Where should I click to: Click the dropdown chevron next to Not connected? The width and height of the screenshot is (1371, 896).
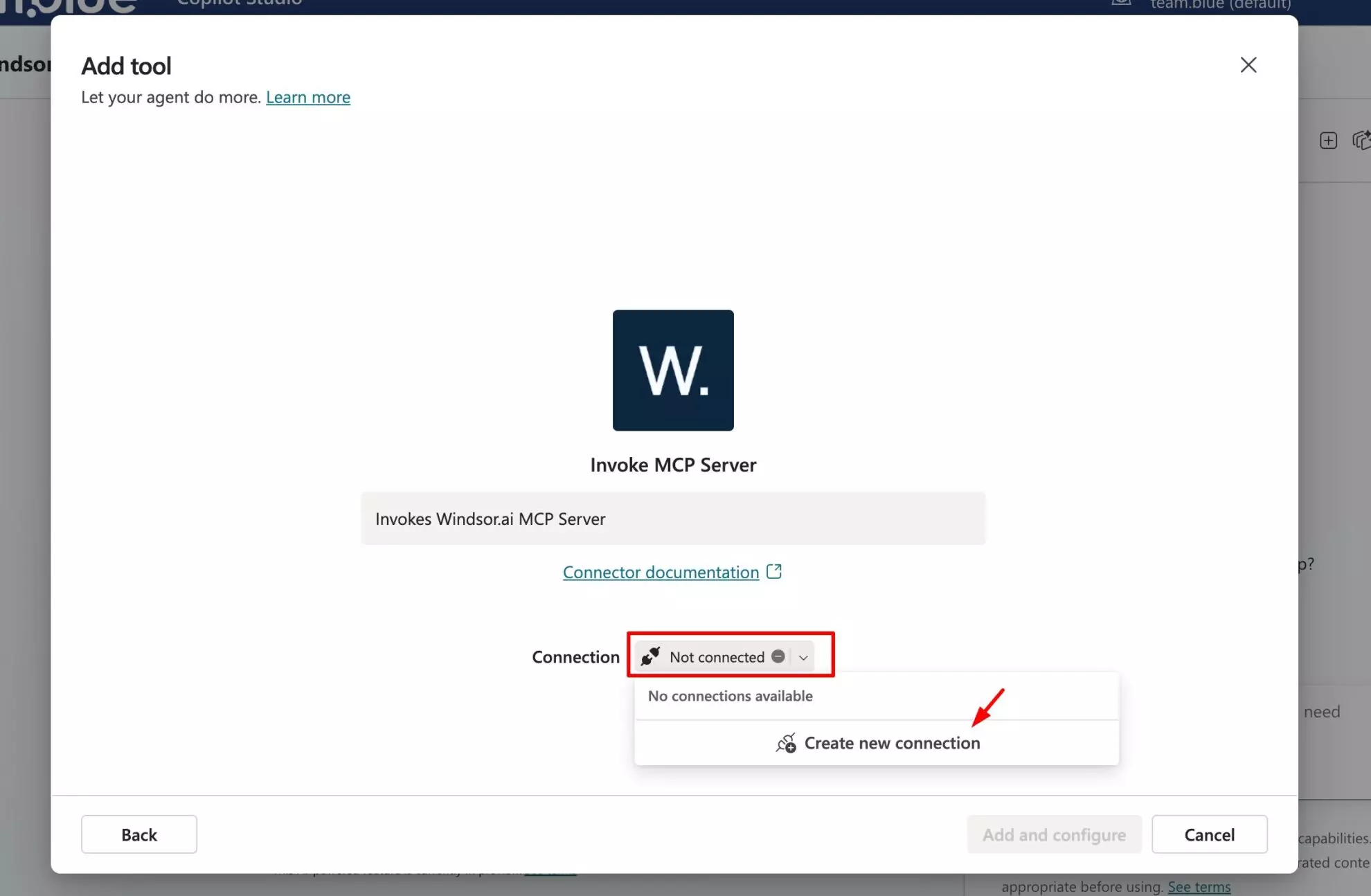[803, 657]
